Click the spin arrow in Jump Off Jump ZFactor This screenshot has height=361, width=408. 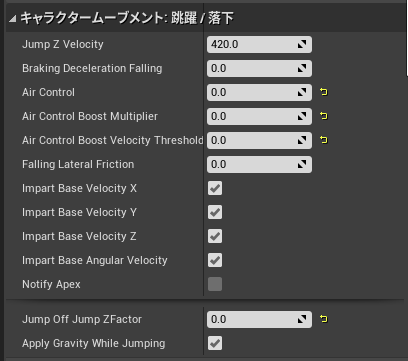tap(302, 319)
